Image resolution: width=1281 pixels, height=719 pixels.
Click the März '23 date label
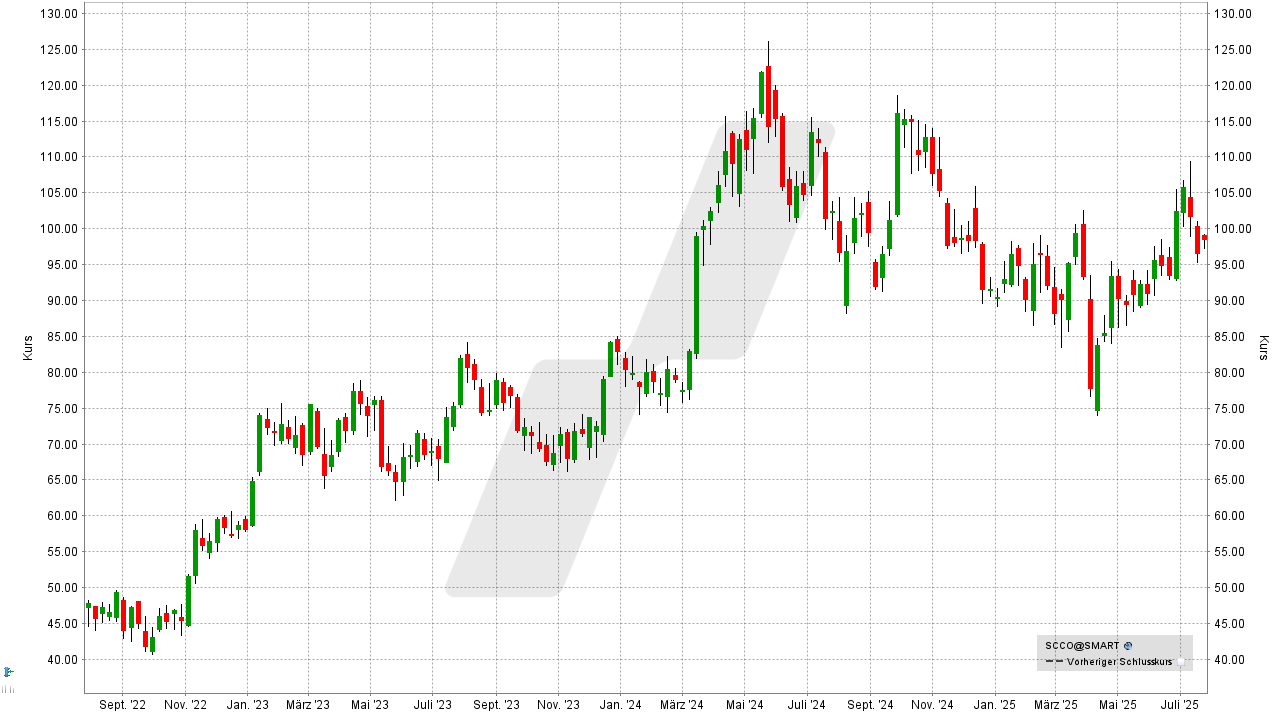pyautogui.click(x=307, y=706)
